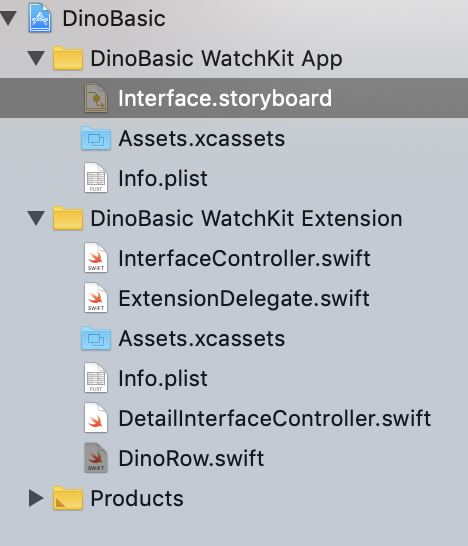Click the ExtensionDelegate.swift file icon

click(x=96, y=298)
